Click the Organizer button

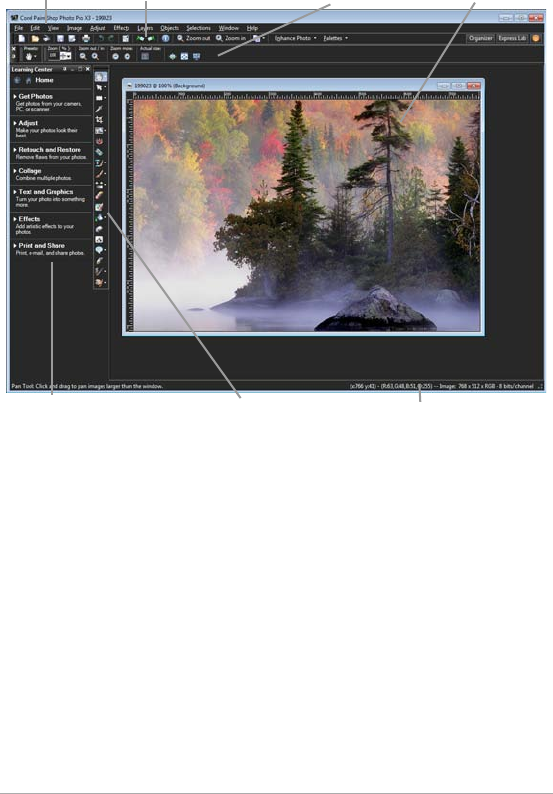tap(481, 38)
